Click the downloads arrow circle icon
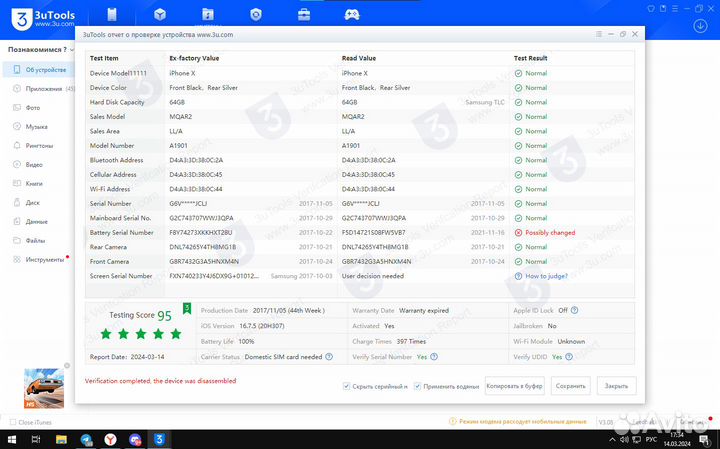 (x=700, y=26)
